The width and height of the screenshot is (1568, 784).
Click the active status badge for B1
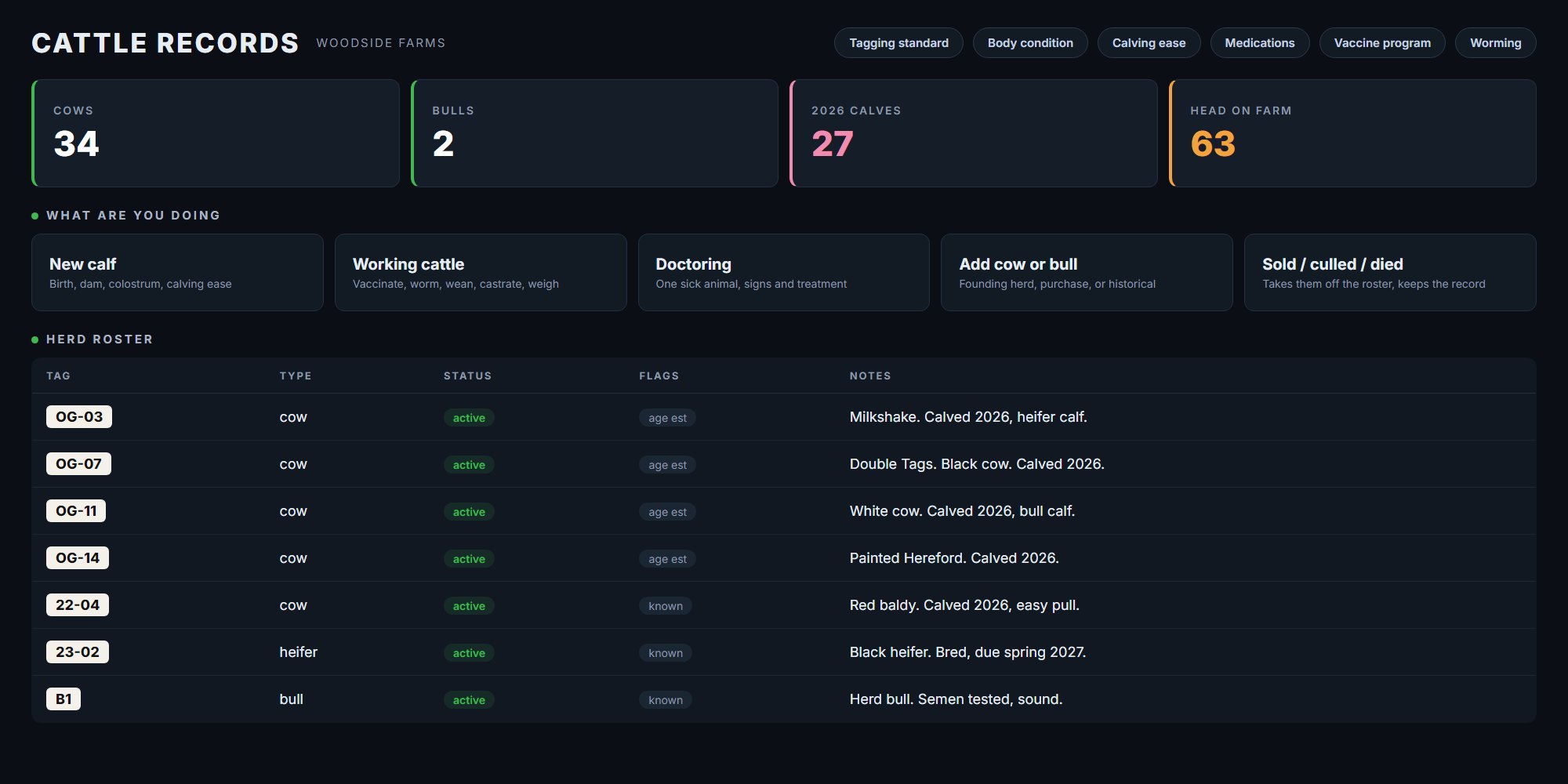coord(469,700)
